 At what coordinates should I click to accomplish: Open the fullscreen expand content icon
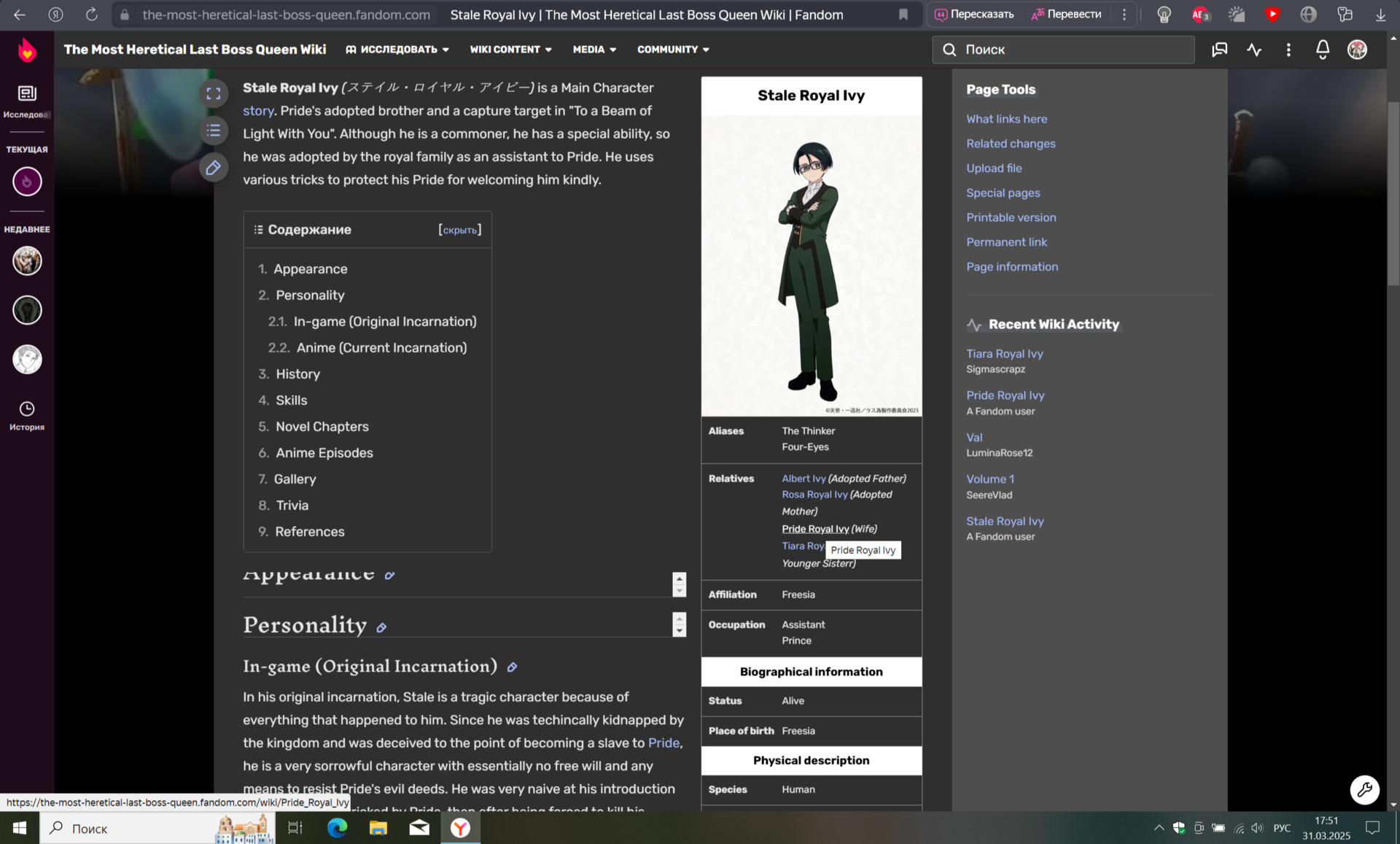(213, 93)
